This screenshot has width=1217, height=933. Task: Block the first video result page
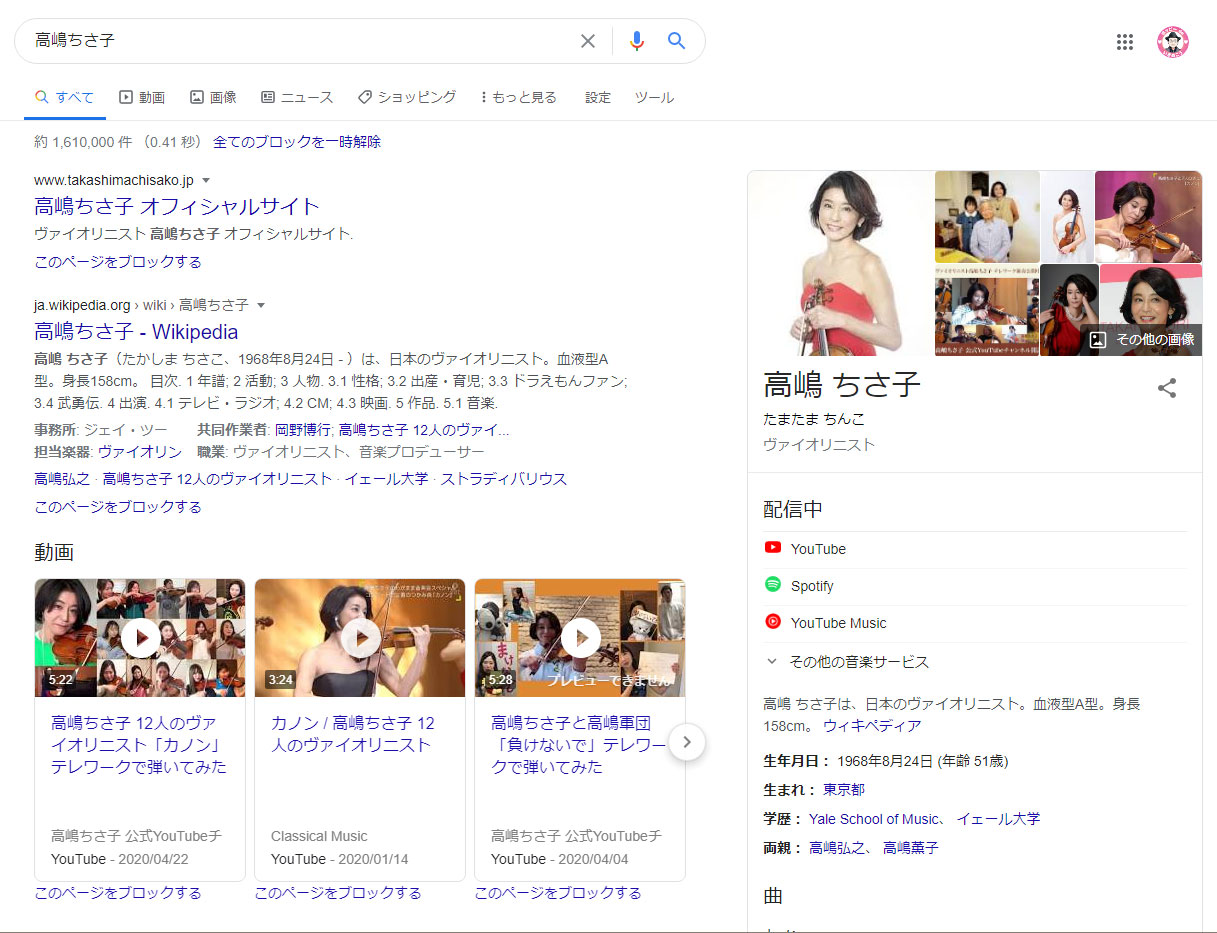pyautogui.click(x=118, y=893)
